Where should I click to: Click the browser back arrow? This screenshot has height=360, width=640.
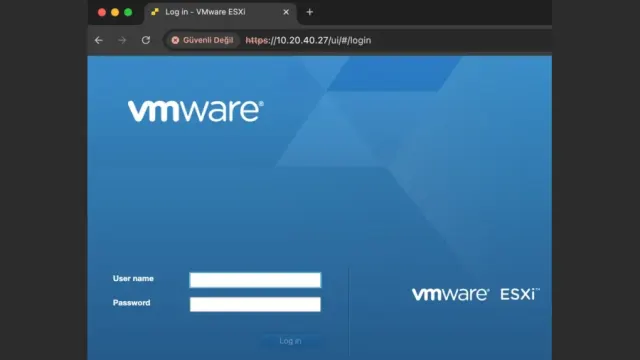(x=99, y=40)
